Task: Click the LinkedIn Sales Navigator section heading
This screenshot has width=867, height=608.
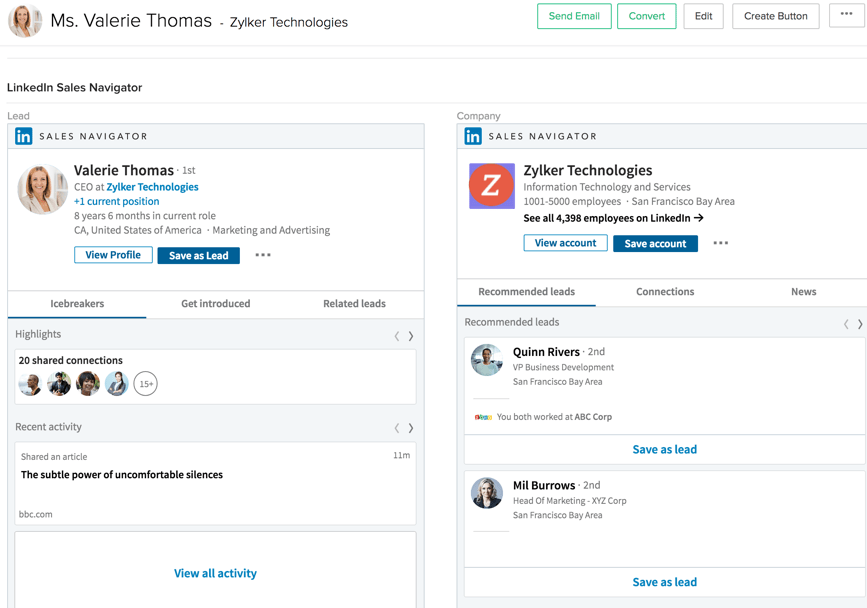Action: tap(75, 87)
